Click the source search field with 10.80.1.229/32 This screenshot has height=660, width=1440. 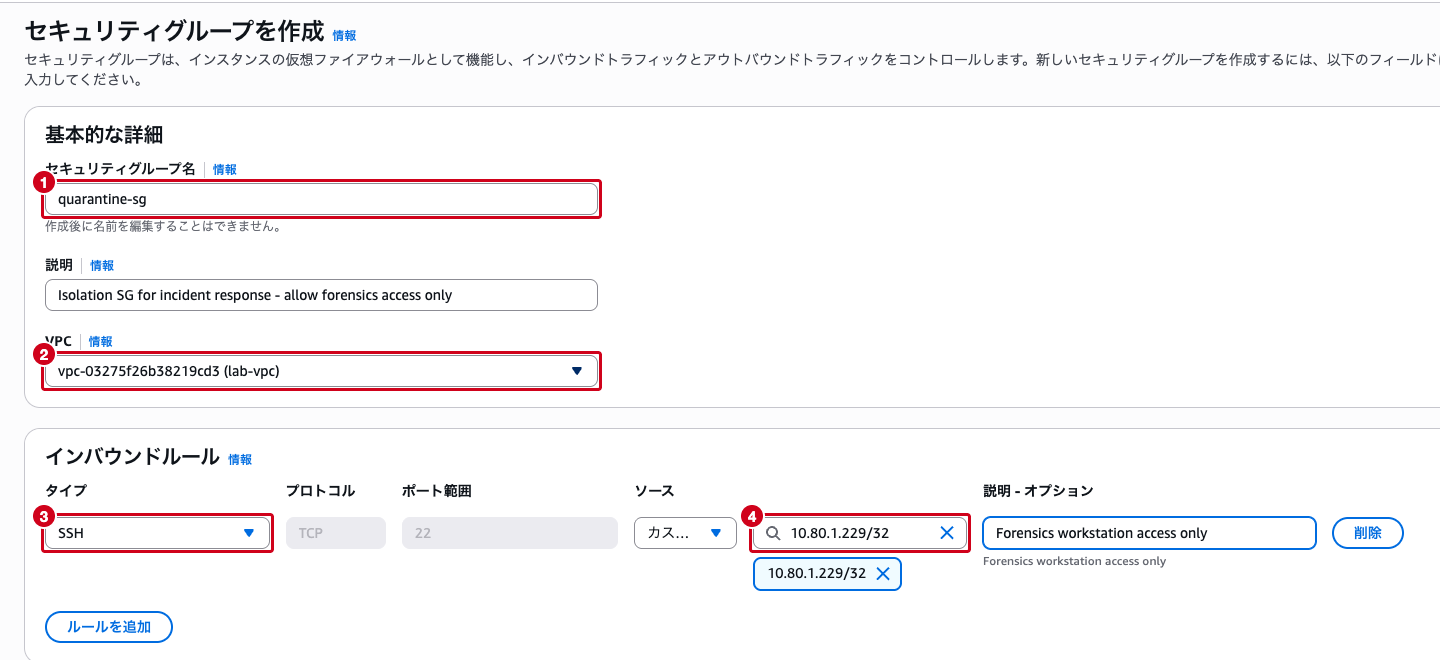tap(860, 533)
